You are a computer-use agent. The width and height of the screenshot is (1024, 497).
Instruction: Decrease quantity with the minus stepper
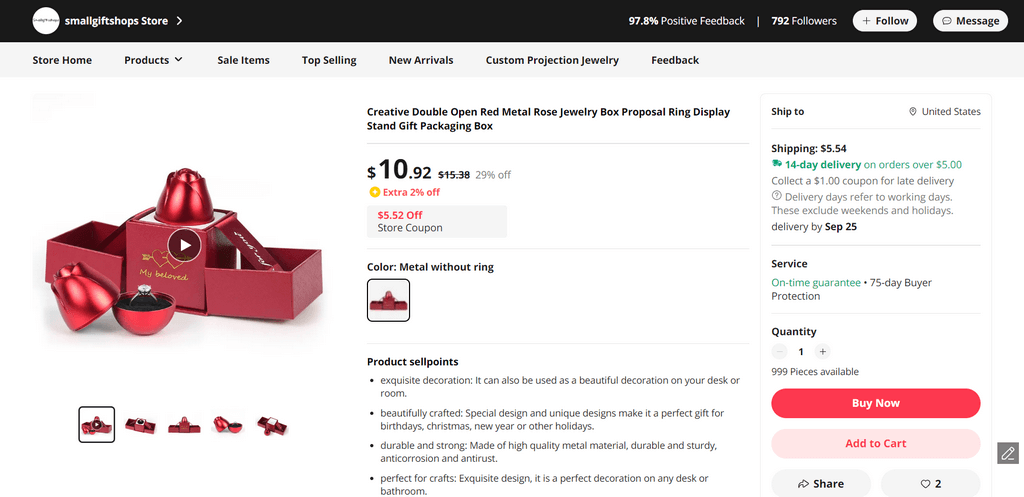[x=780, y=352]
